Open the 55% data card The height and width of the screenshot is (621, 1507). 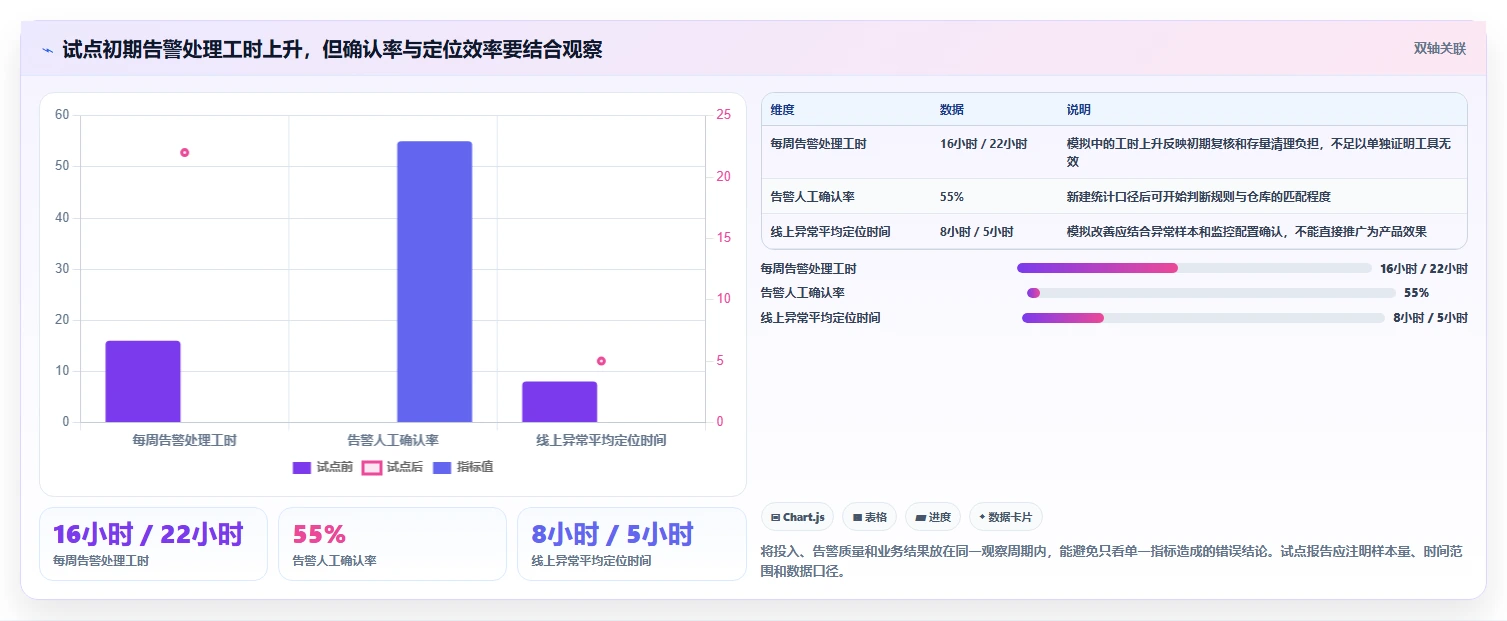(392, 544)
